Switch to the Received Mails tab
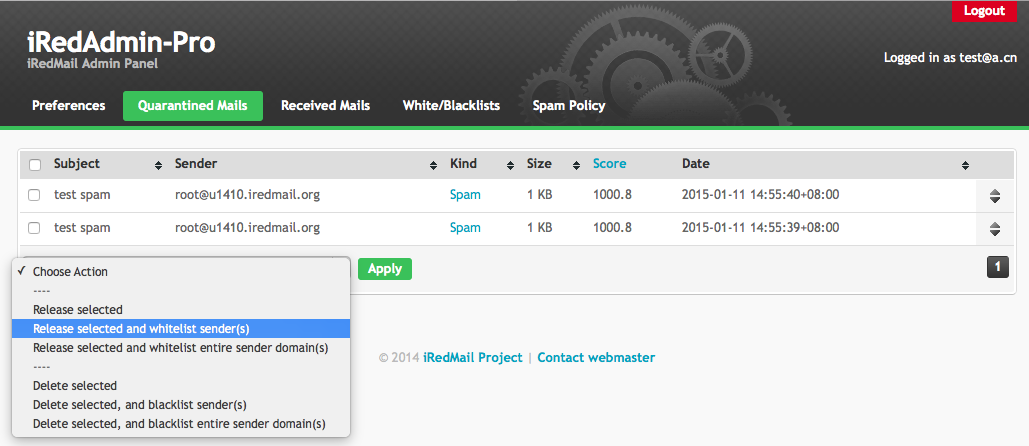1029x446 pixels. 326,106
